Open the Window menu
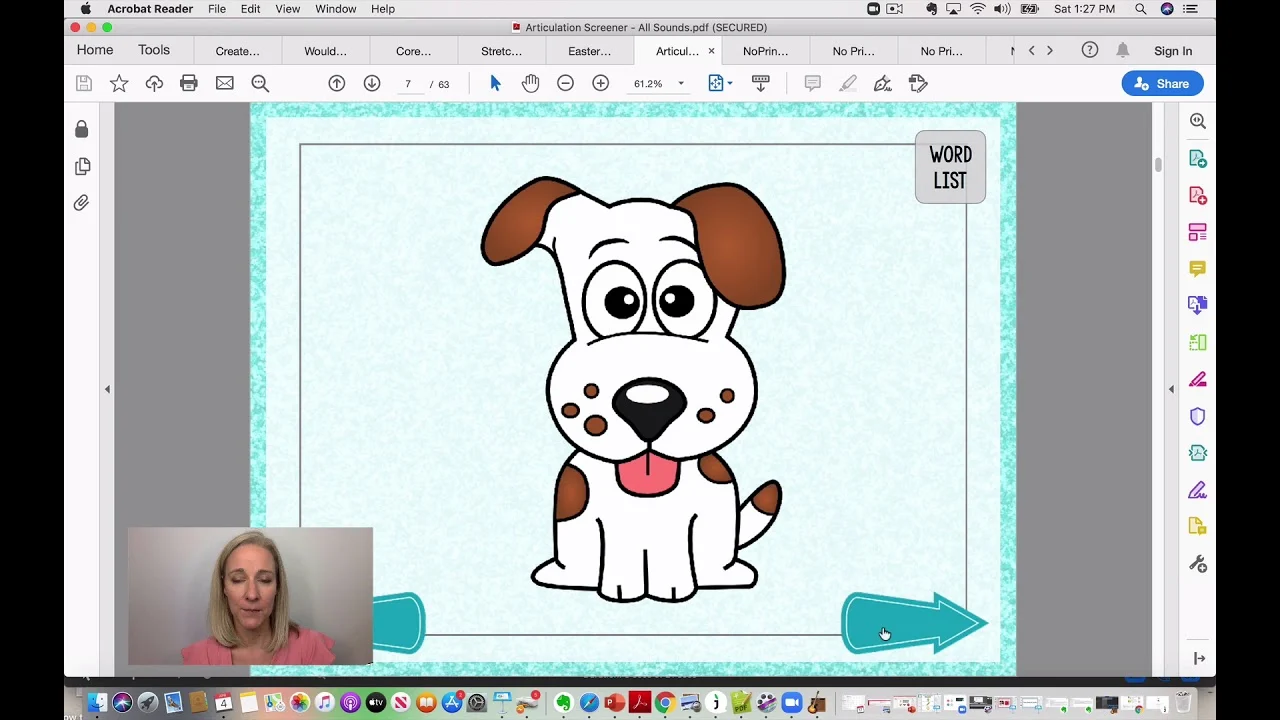The image size is (1280, 720). pos(336,9)
